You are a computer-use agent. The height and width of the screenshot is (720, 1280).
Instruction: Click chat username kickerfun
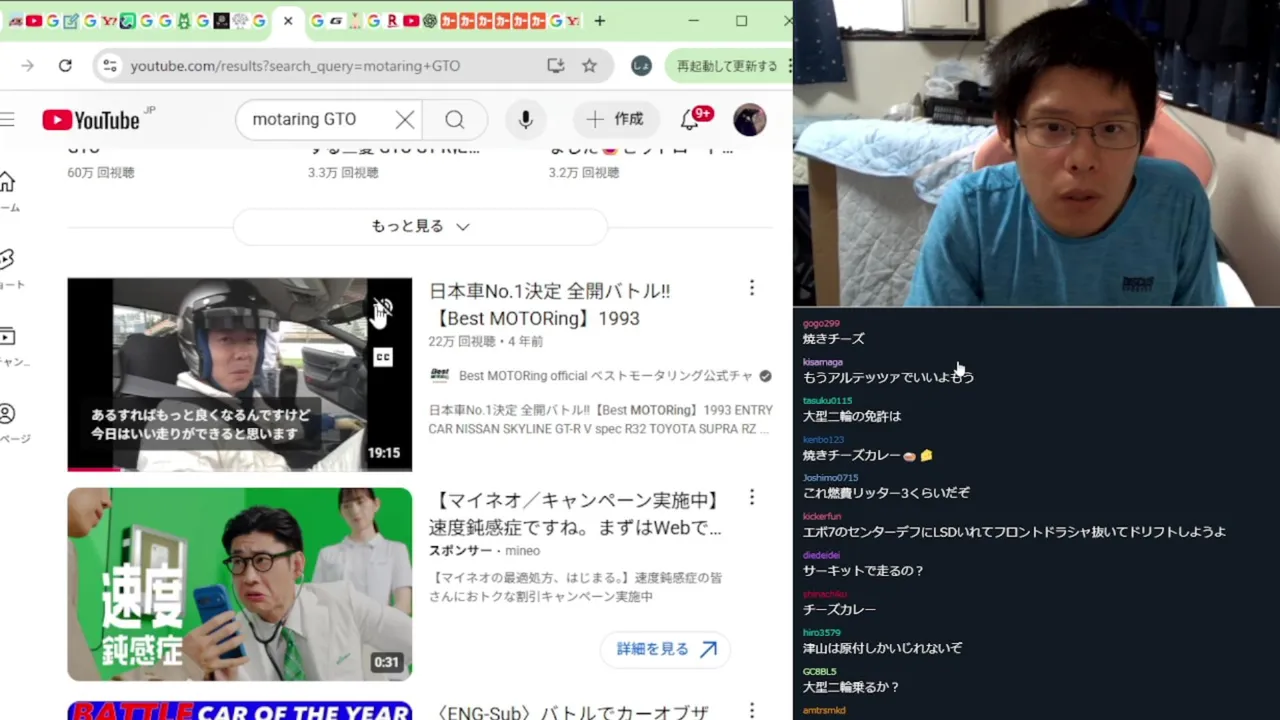pyautogui.click(x=822, y=517)
